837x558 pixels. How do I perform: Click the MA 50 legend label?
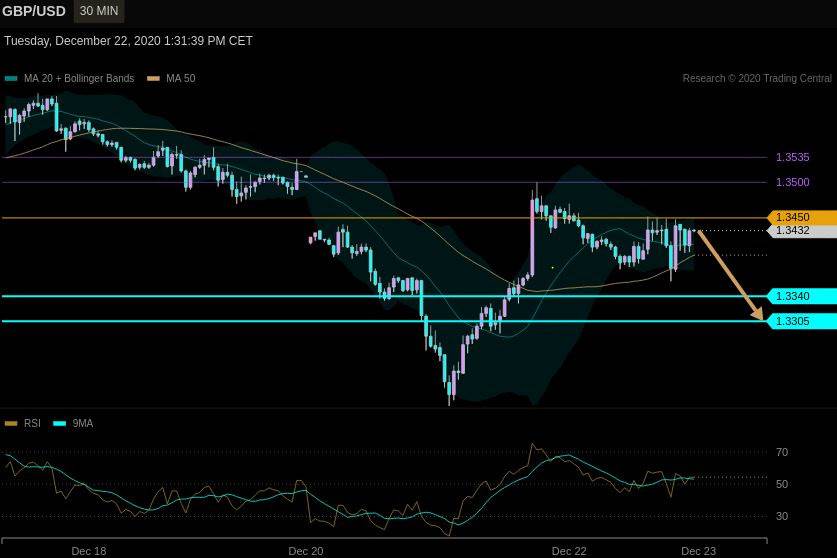click(x=180, y=78)
